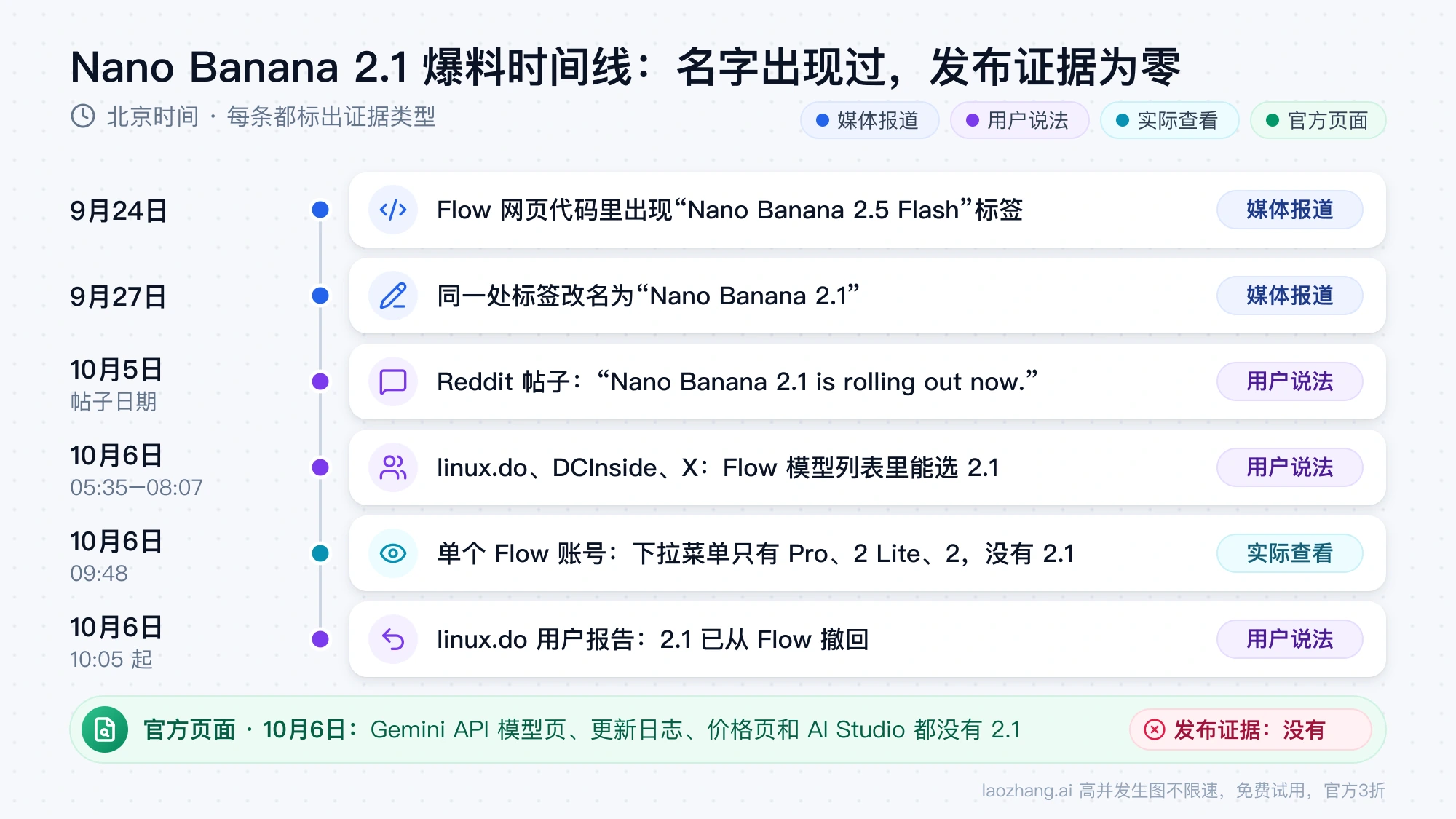The height and width of the screenshot is (819, 1456).
Task: Click the subtitle 每条都标出证据类型
Action: (331, 116)
